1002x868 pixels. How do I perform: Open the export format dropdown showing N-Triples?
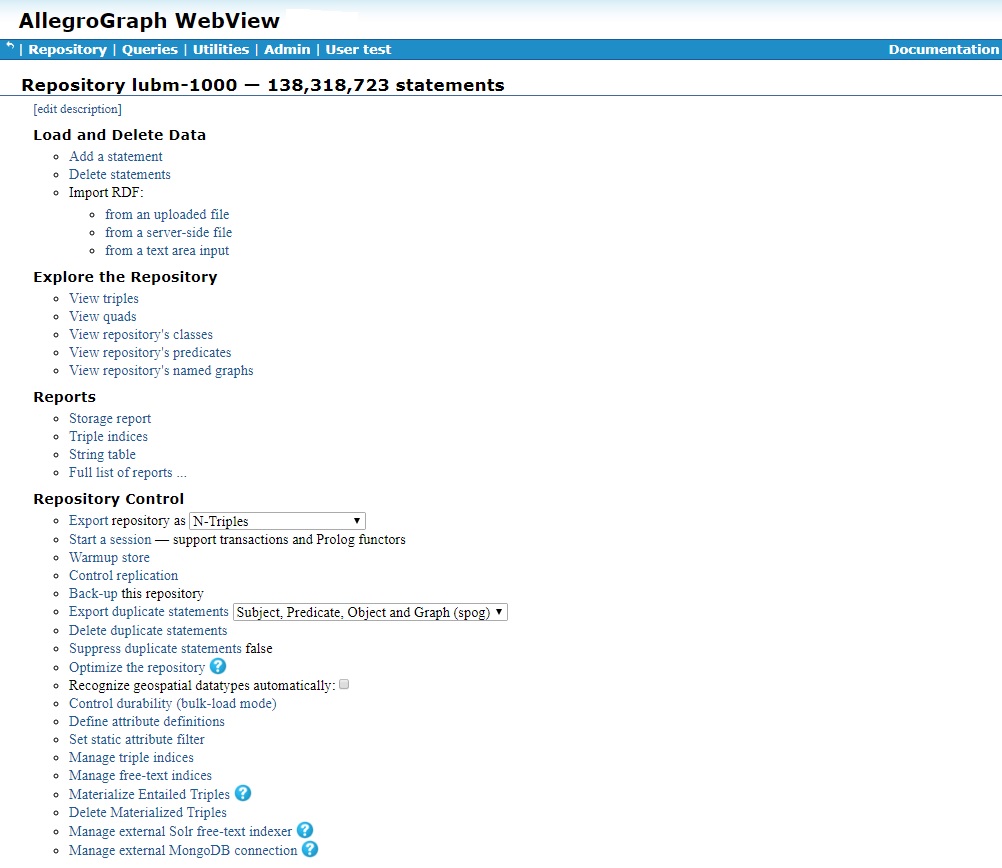coord(277,521)
